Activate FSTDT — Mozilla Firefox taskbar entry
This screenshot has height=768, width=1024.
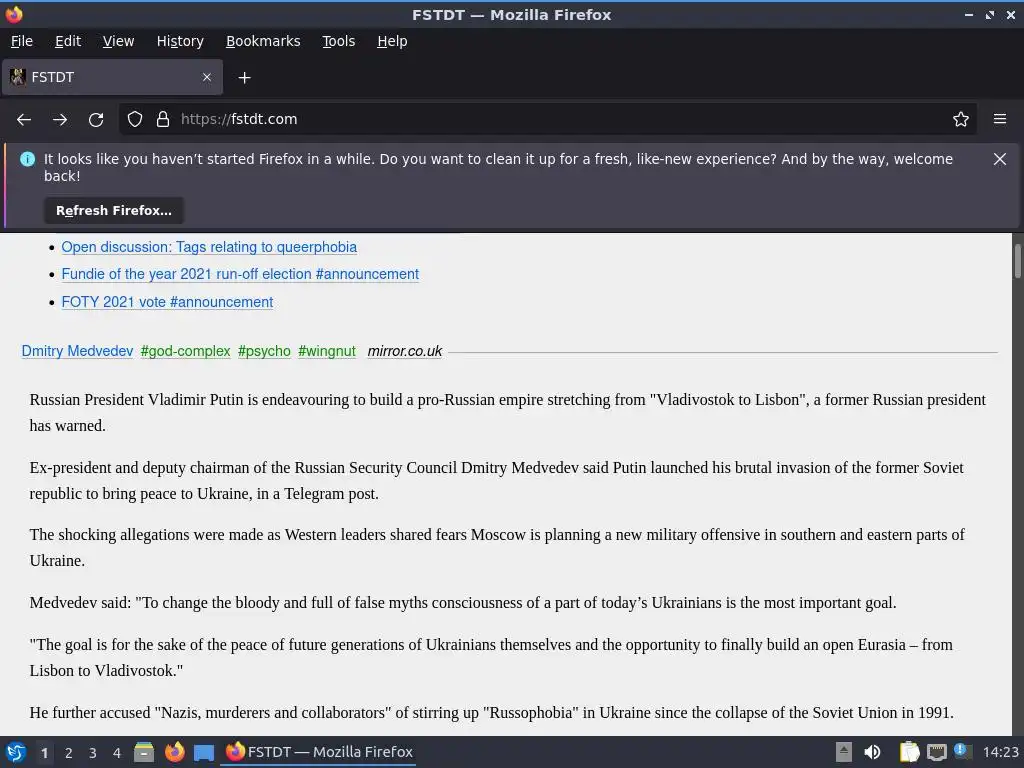coord(319,752)
